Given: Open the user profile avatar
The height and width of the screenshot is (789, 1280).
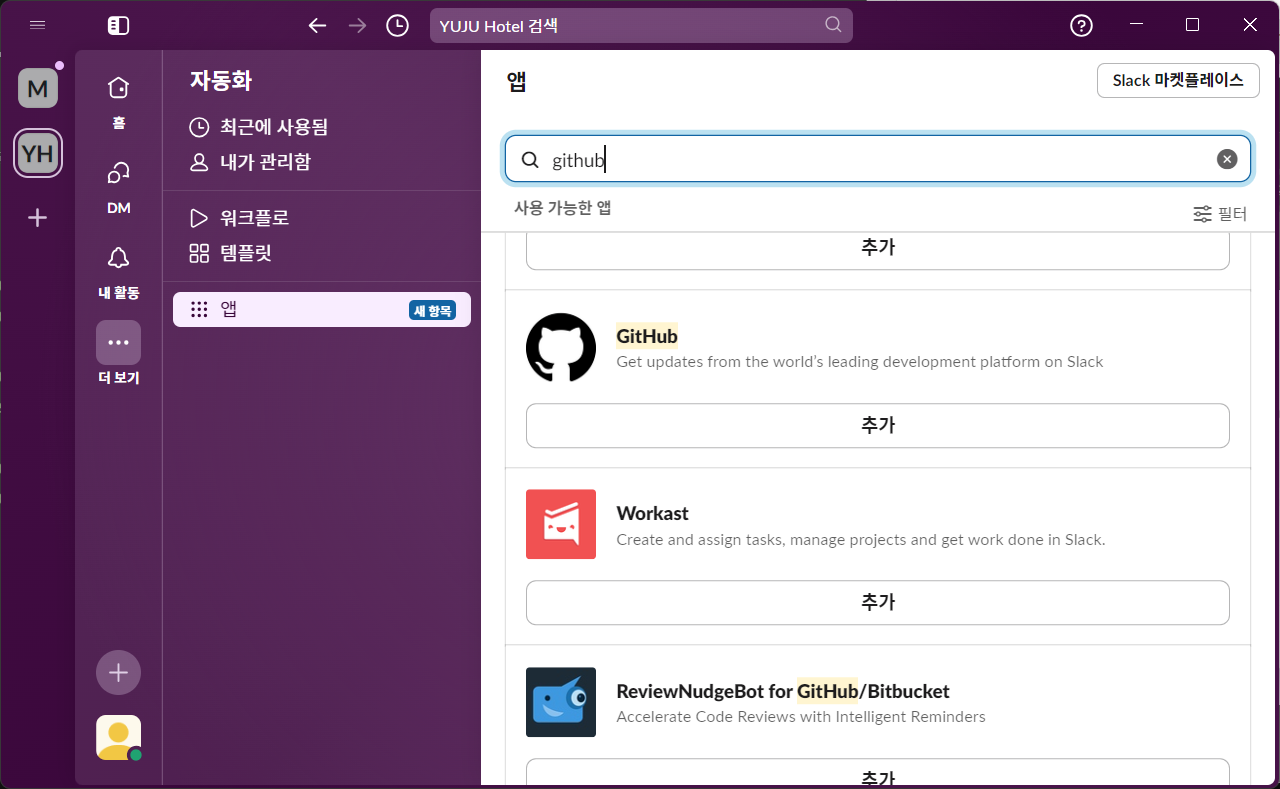Looking at the screenshot, I should (118, 738).
